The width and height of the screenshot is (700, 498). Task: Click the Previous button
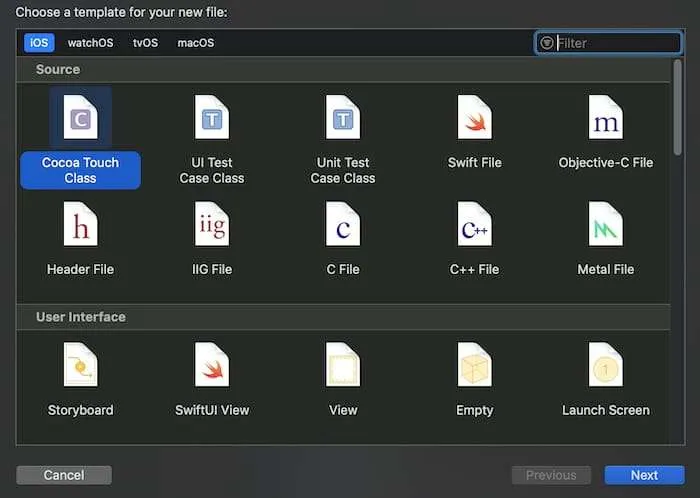(x=551, y=475)
